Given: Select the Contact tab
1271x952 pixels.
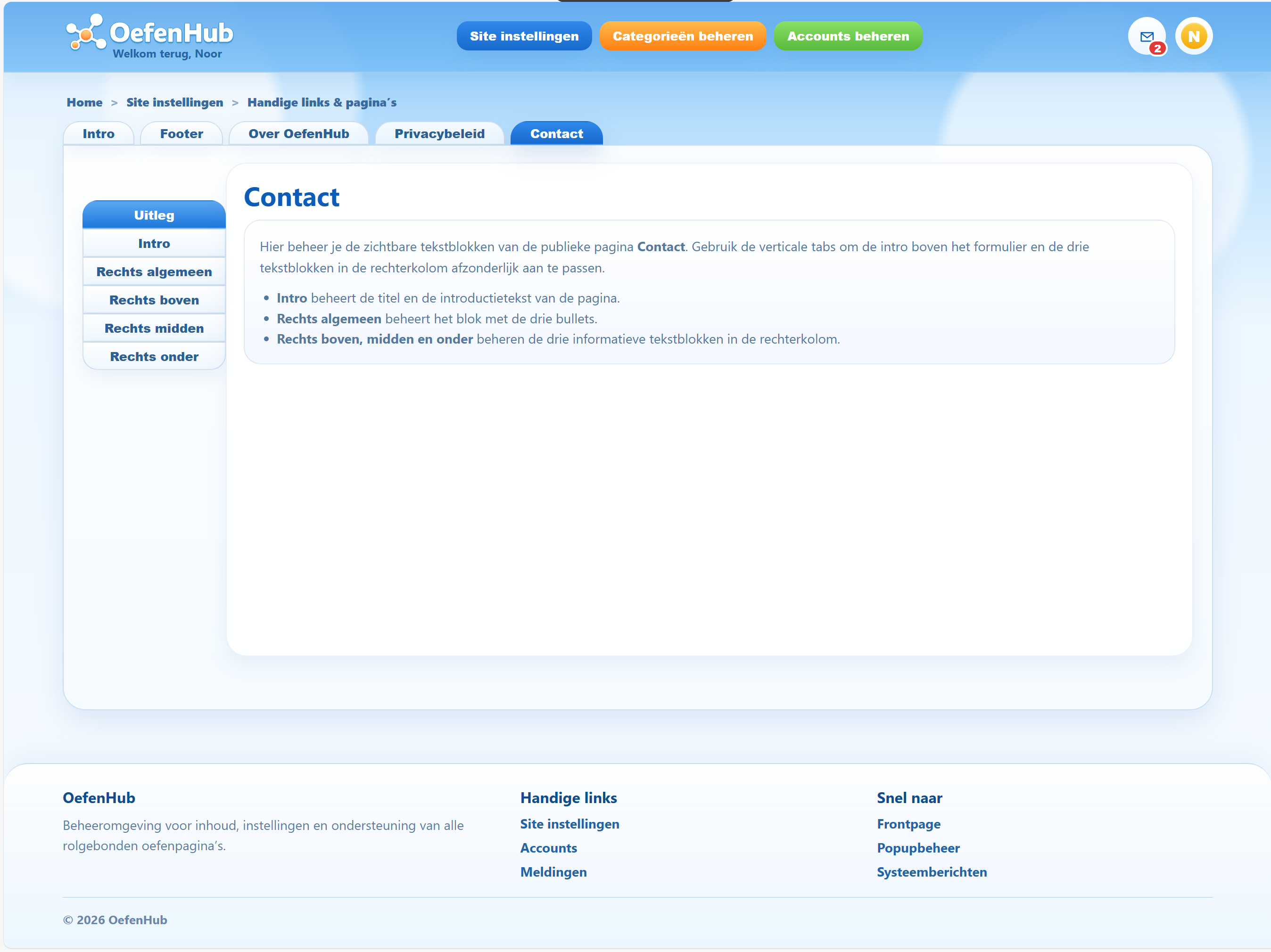Looking at the screenshot, I should point(556,133).
